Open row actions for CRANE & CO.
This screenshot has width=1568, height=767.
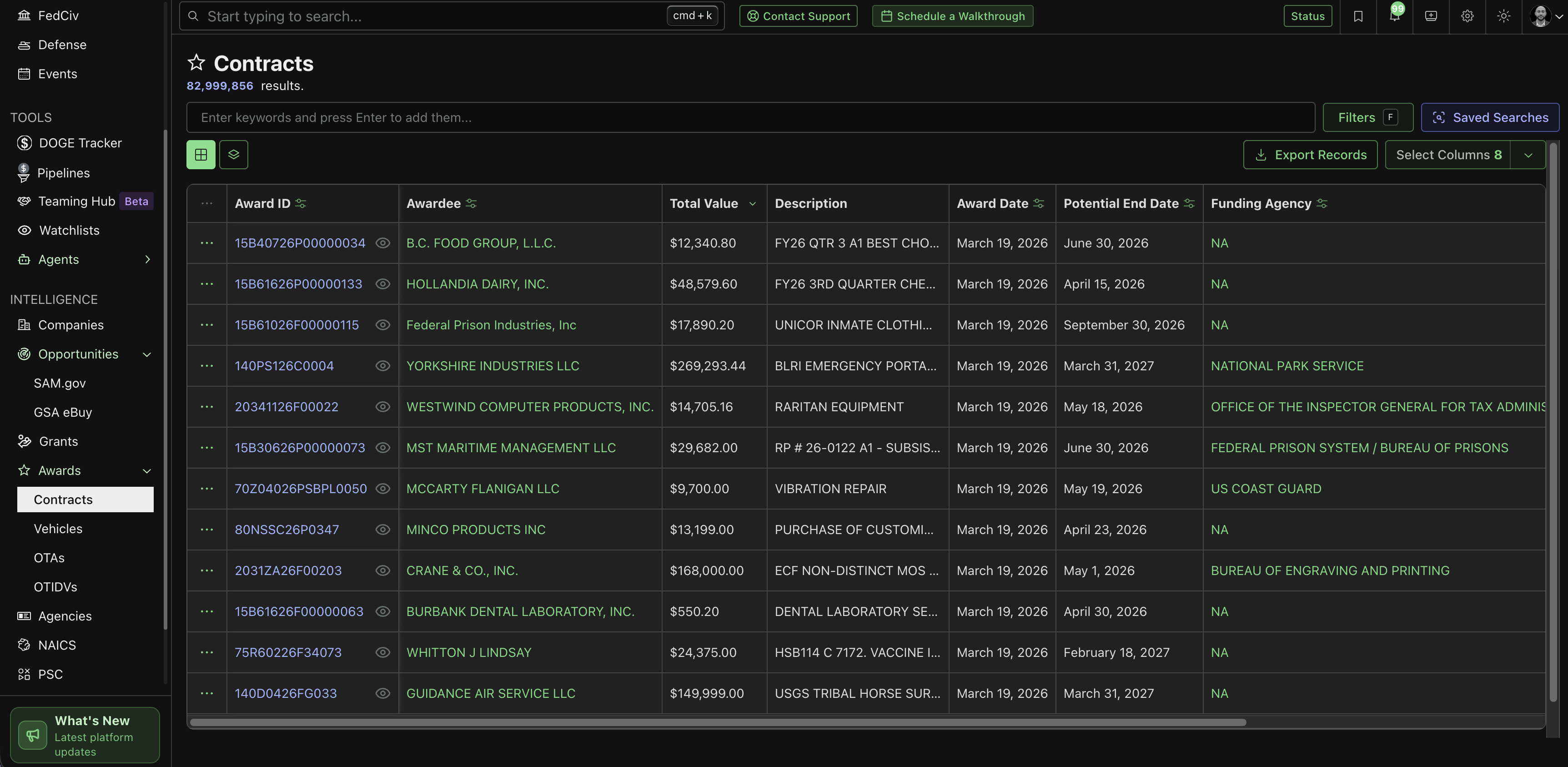click(207, 570)
